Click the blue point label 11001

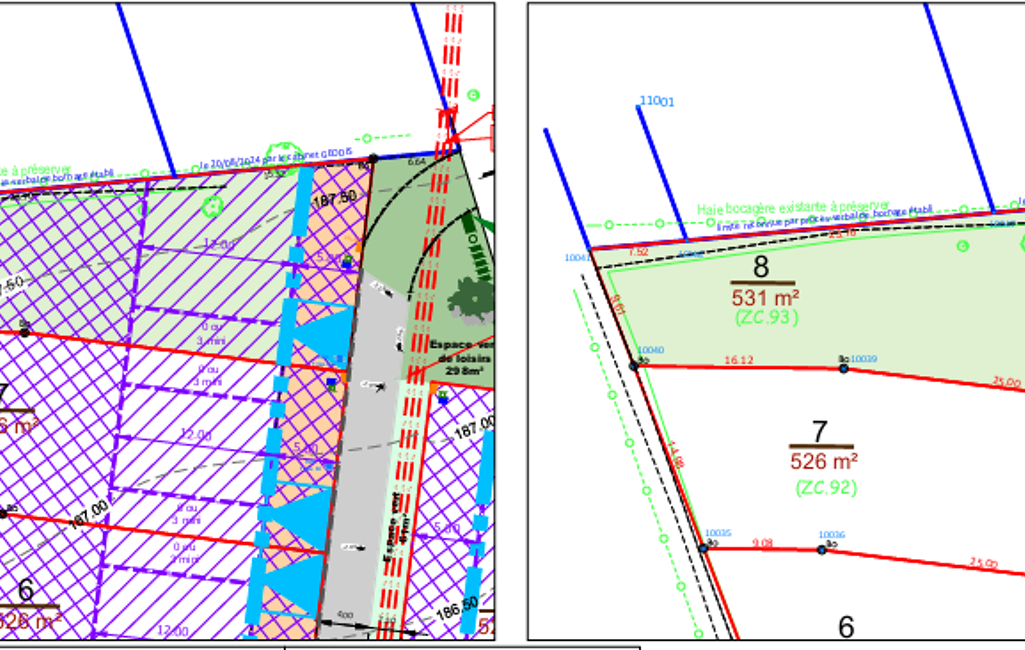657,101
